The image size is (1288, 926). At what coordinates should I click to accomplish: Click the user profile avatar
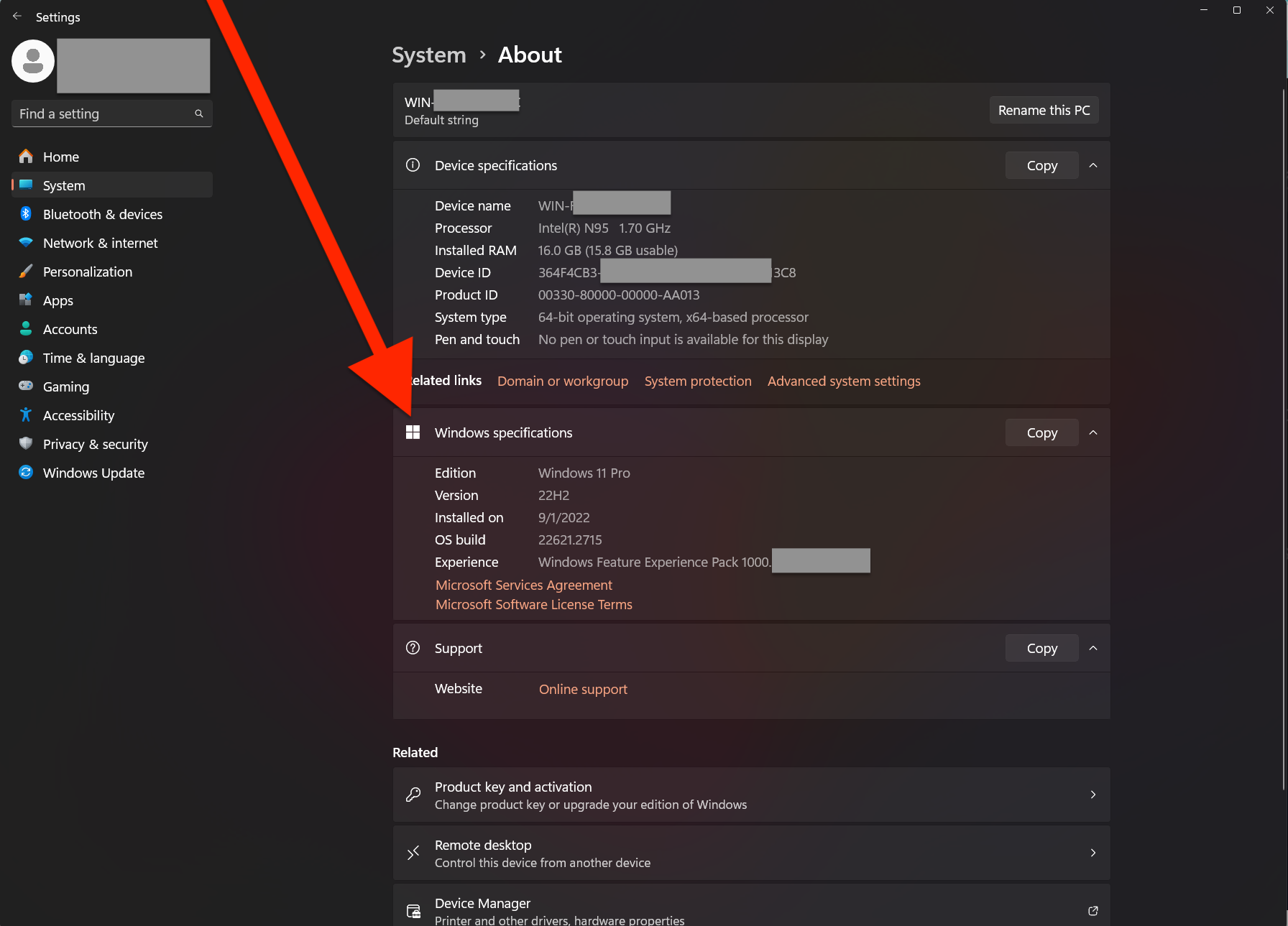(32, 62)
